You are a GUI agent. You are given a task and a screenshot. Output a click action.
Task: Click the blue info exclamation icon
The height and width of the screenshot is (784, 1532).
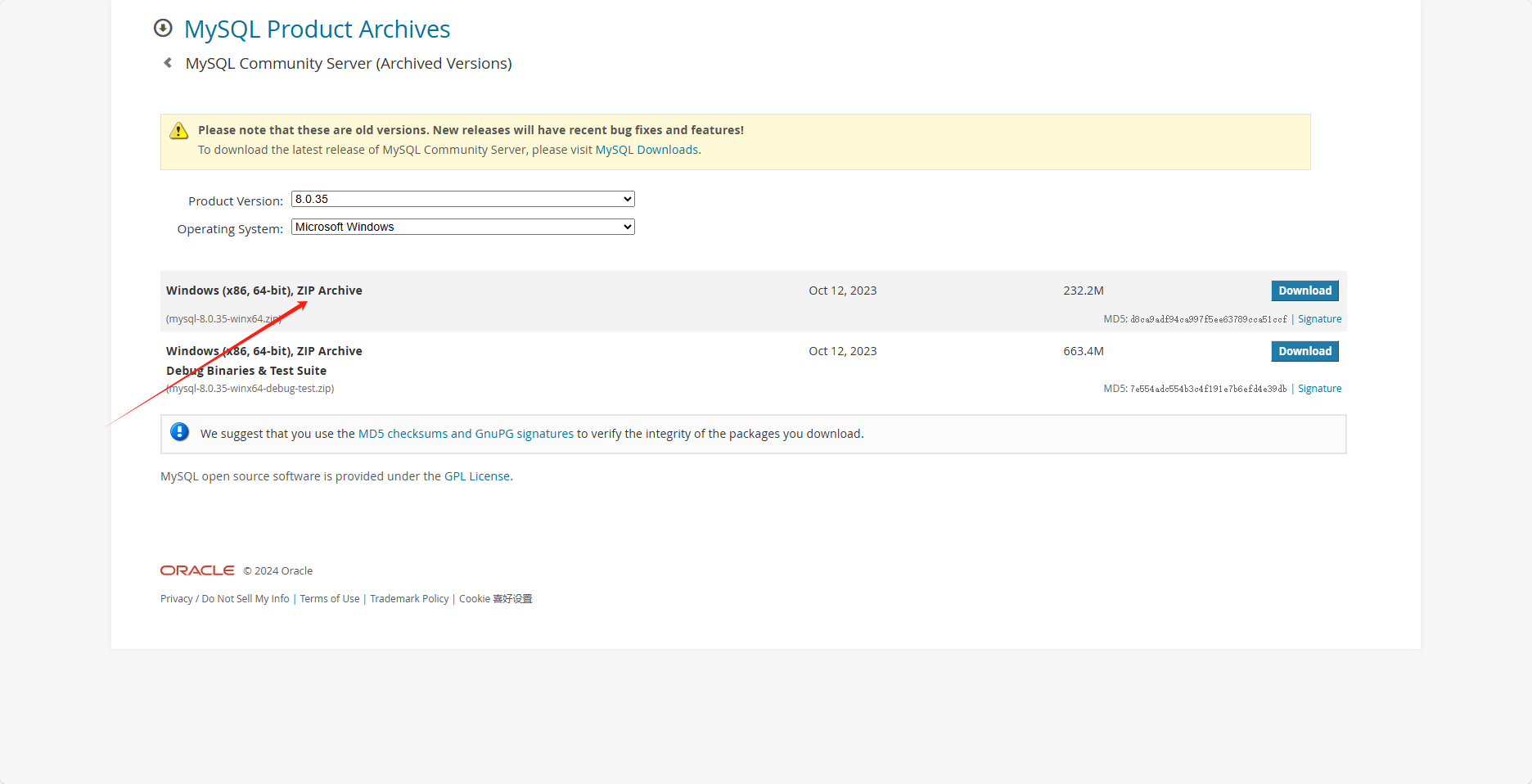click(x=180, y=432)
